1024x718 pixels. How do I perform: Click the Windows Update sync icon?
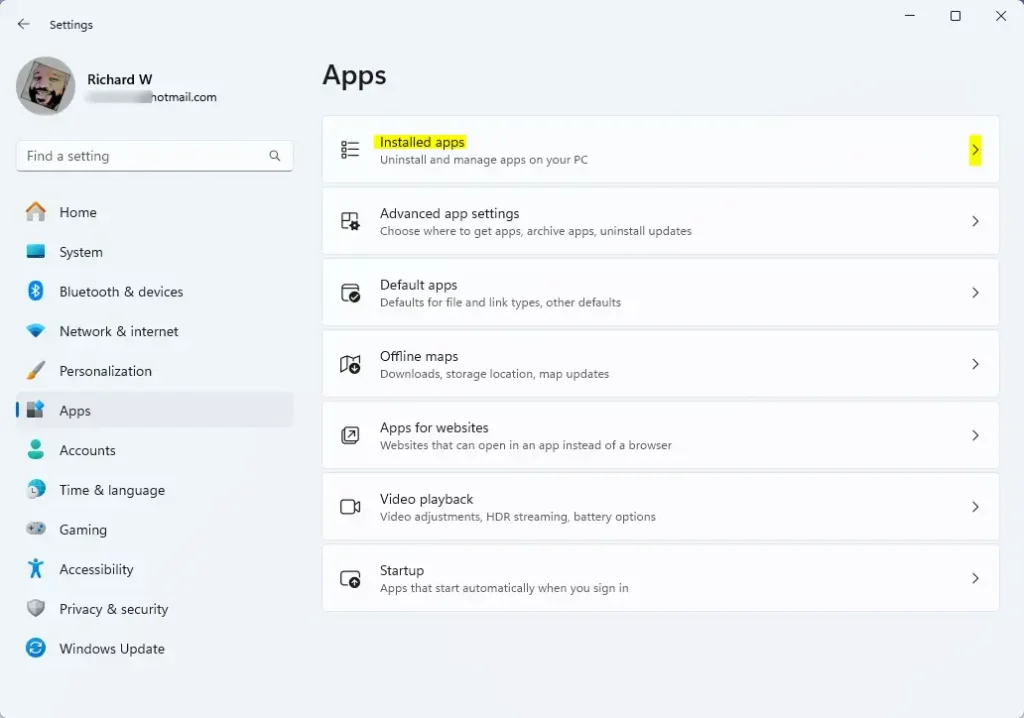coord(36,648)
